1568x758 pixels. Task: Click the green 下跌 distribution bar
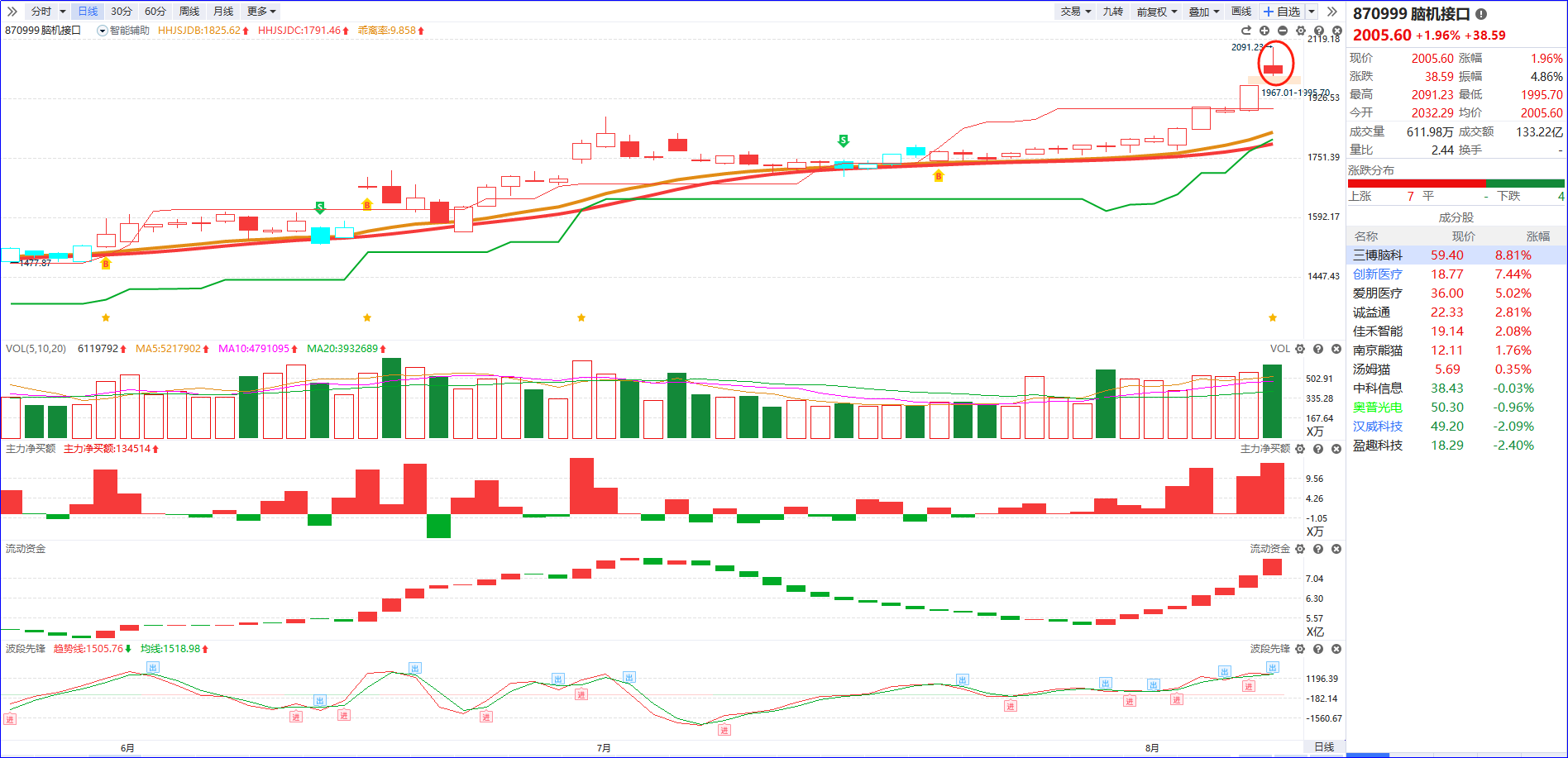tap(1525, 184)
